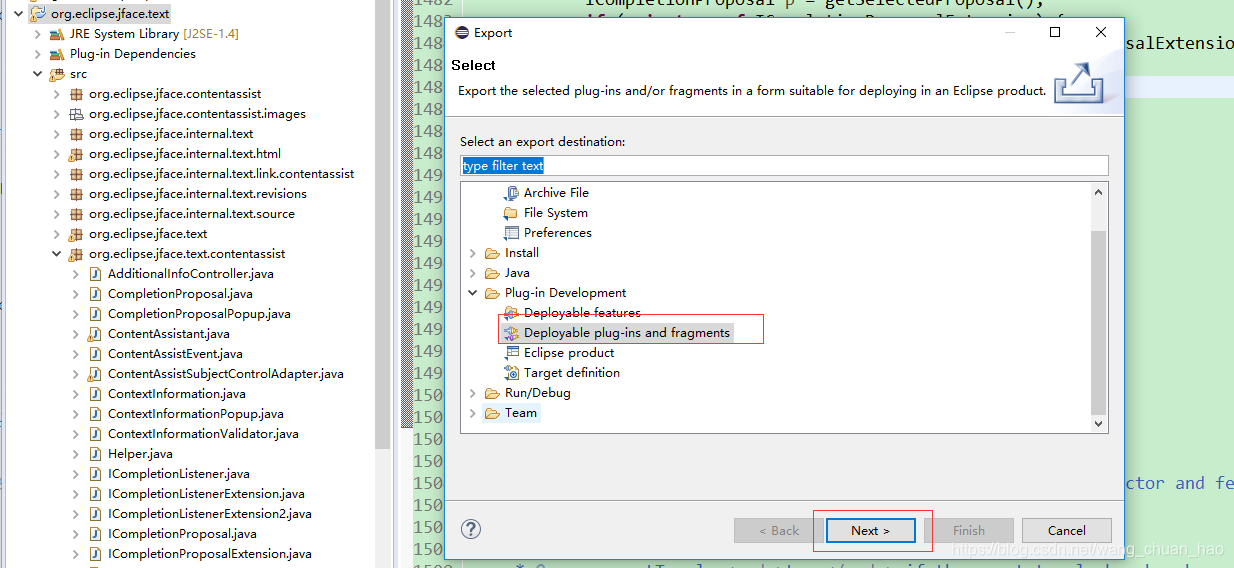Select ContextInformation.java in Package Explorer
This screenshot has height=568, width=1234.
coord(177,394)
